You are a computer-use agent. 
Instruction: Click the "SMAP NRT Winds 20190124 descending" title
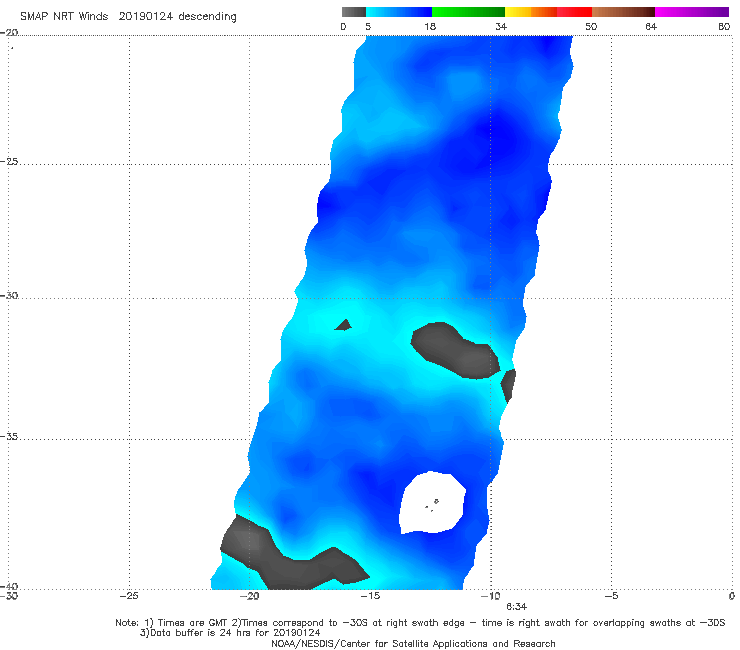coord(128,17)
